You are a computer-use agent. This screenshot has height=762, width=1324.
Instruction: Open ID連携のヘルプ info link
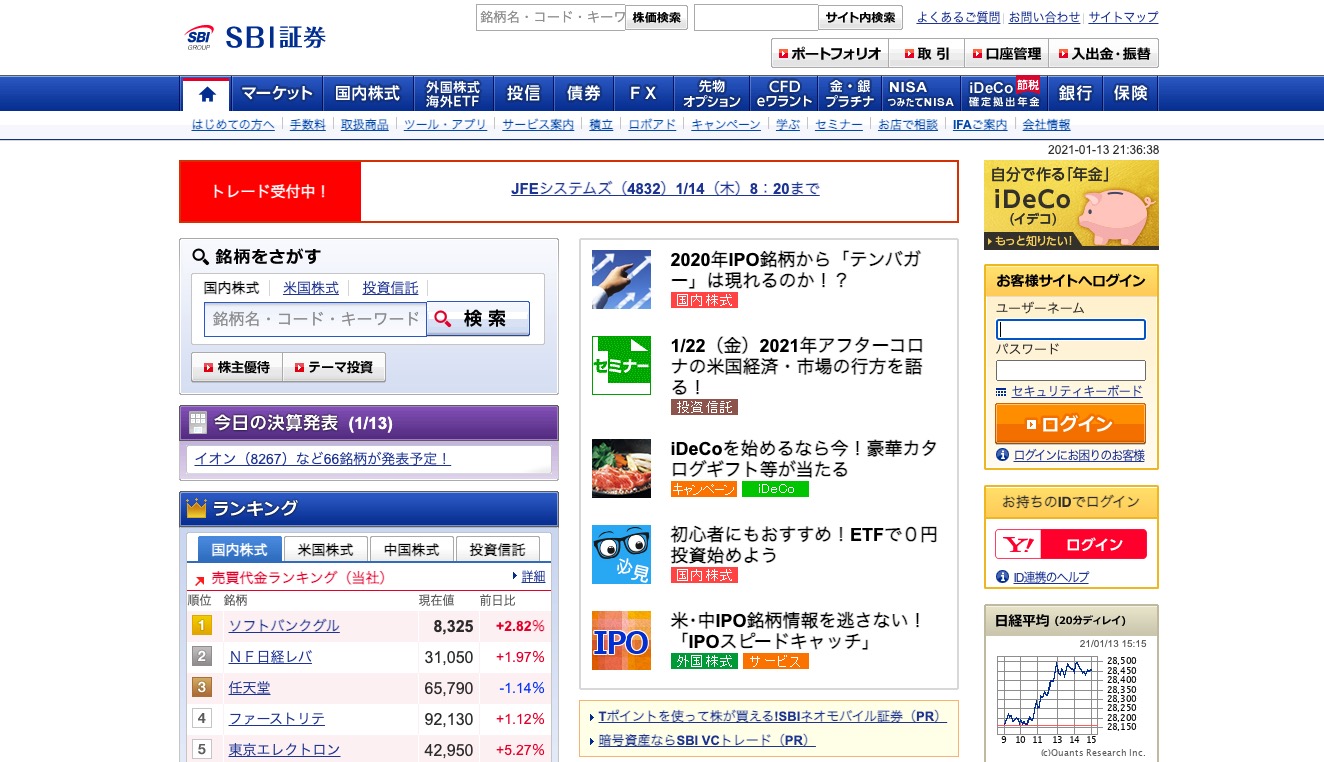point(1051,577)
